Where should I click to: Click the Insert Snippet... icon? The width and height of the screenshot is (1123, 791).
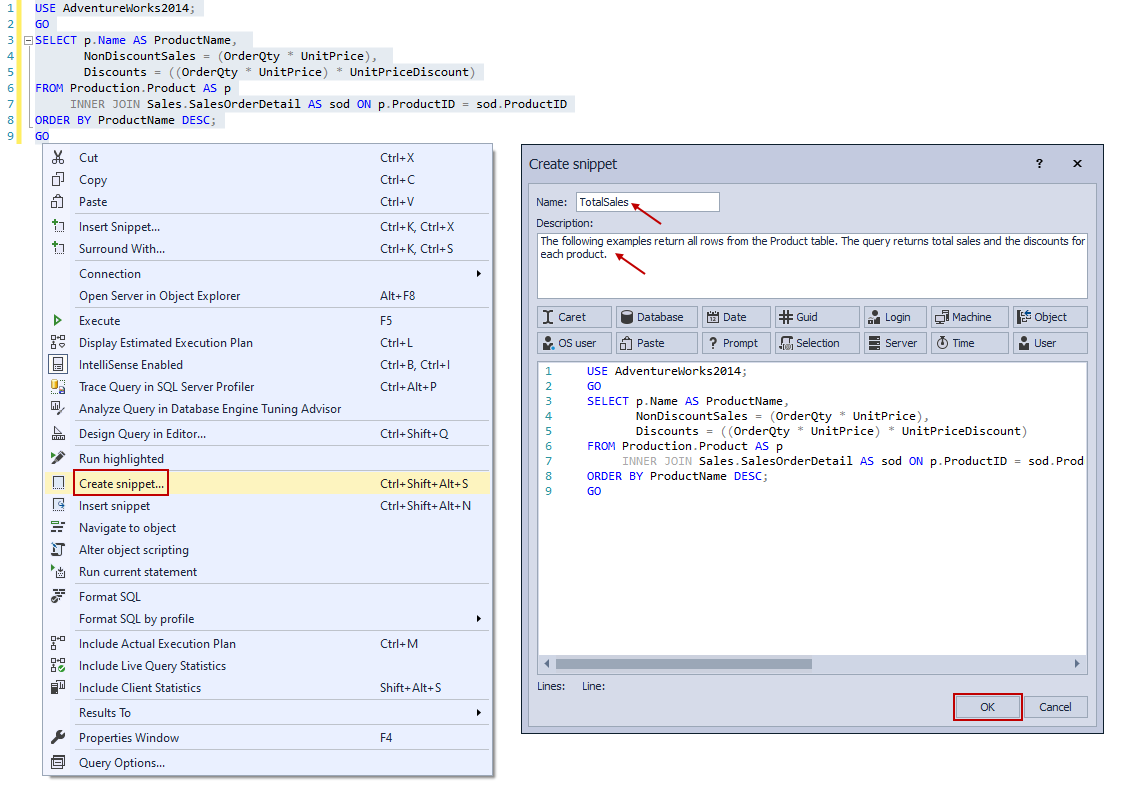(x=58, y=226)
